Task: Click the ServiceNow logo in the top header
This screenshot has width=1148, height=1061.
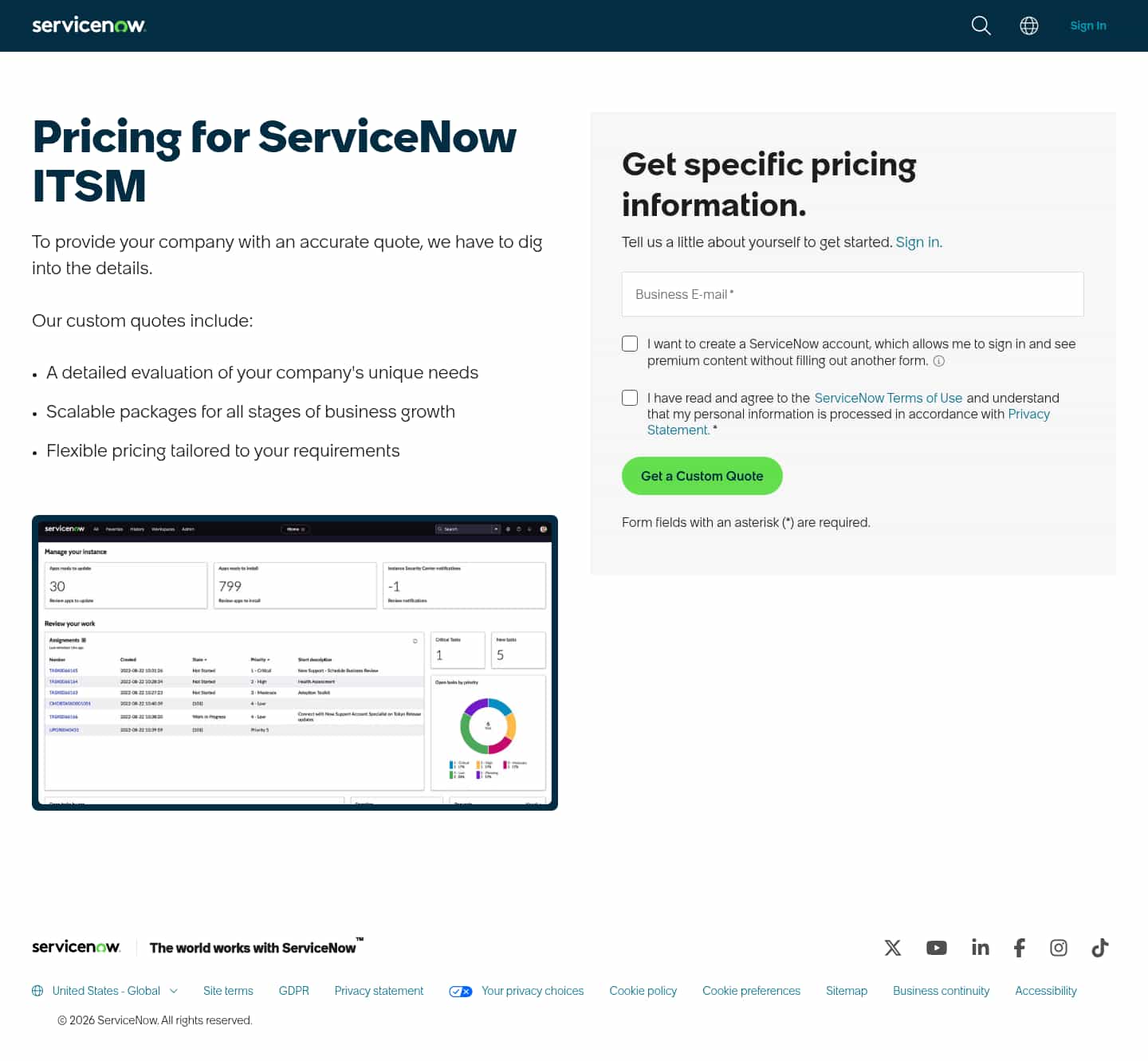Action: (x=88, y=26)
